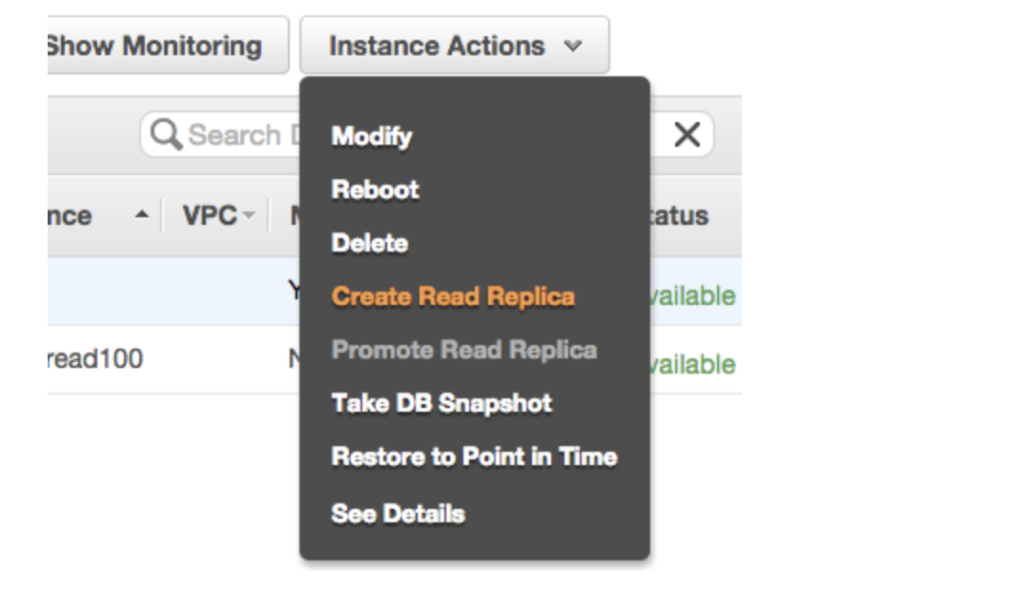
Task: Clear the search with the X icon
Action: click(x=686, y=135)
